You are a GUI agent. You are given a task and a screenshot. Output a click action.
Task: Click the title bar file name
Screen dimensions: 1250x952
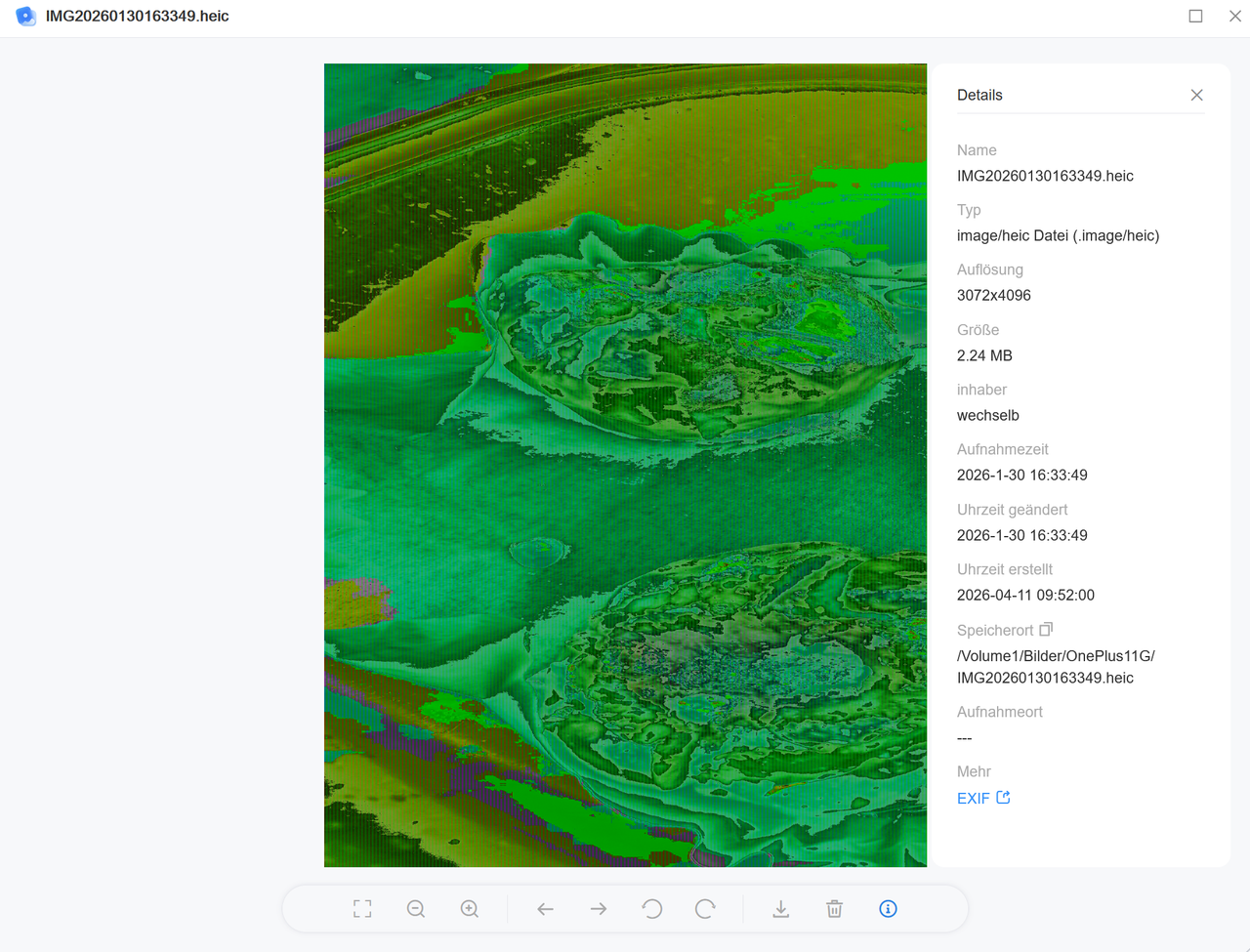[138, 16]
